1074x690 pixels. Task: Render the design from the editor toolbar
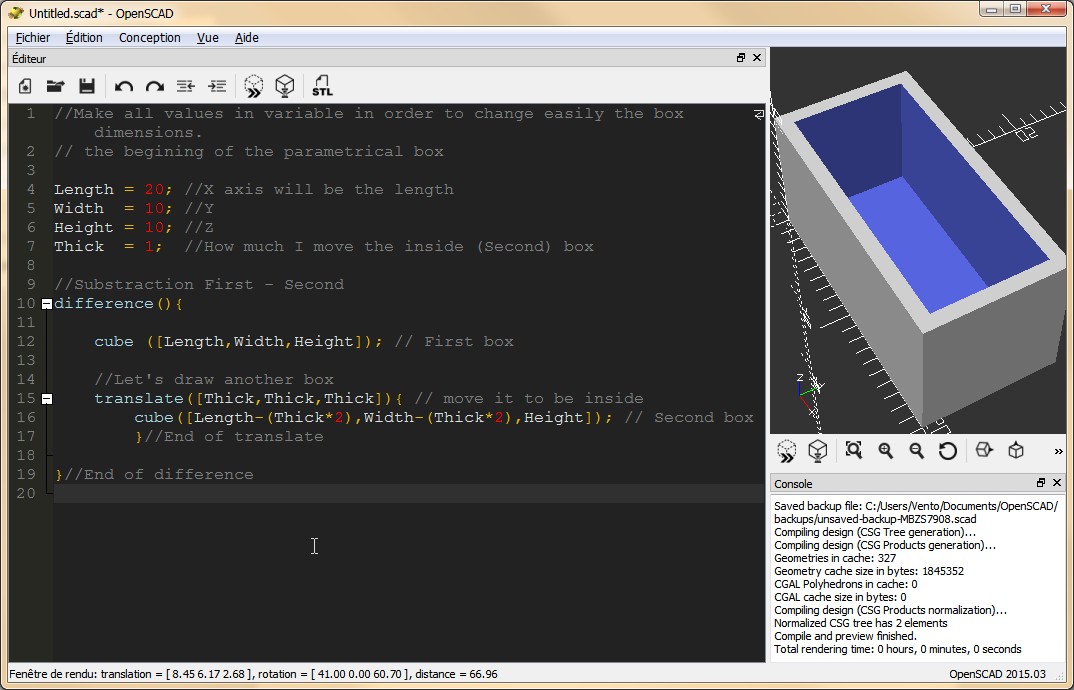(x=284, y=86)
